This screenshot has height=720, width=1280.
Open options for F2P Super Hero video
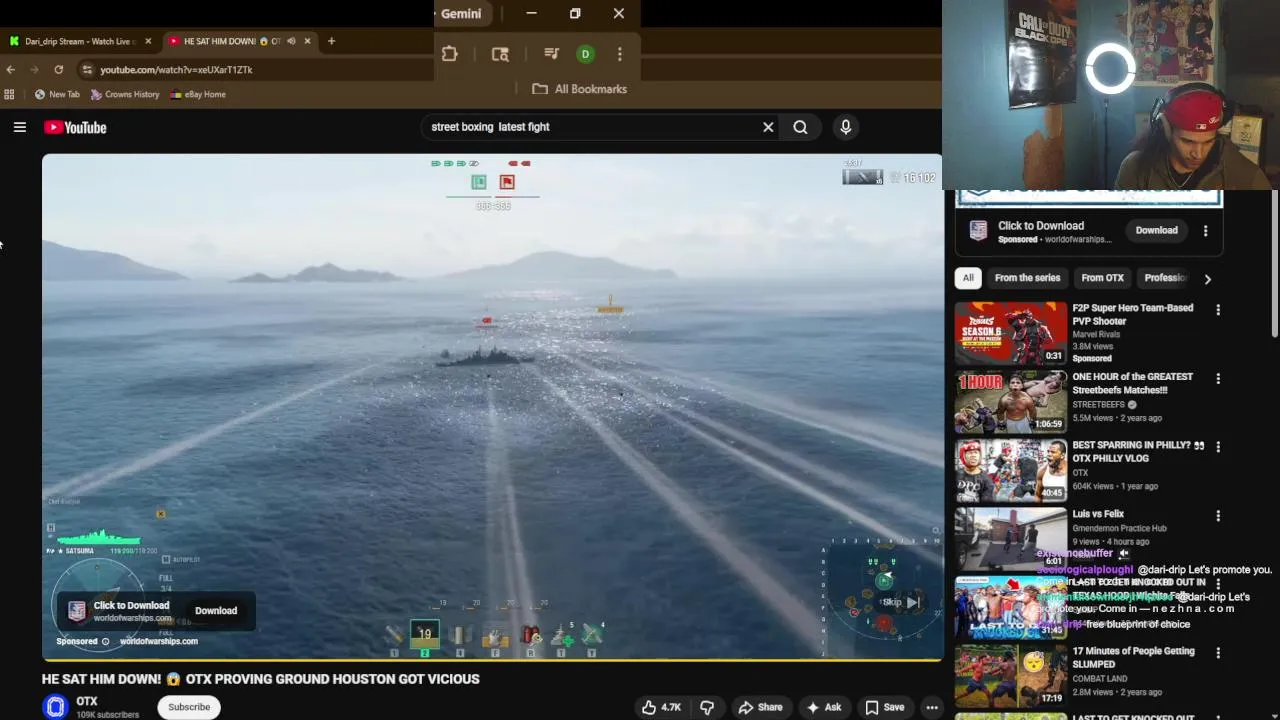coord(1218,310)
